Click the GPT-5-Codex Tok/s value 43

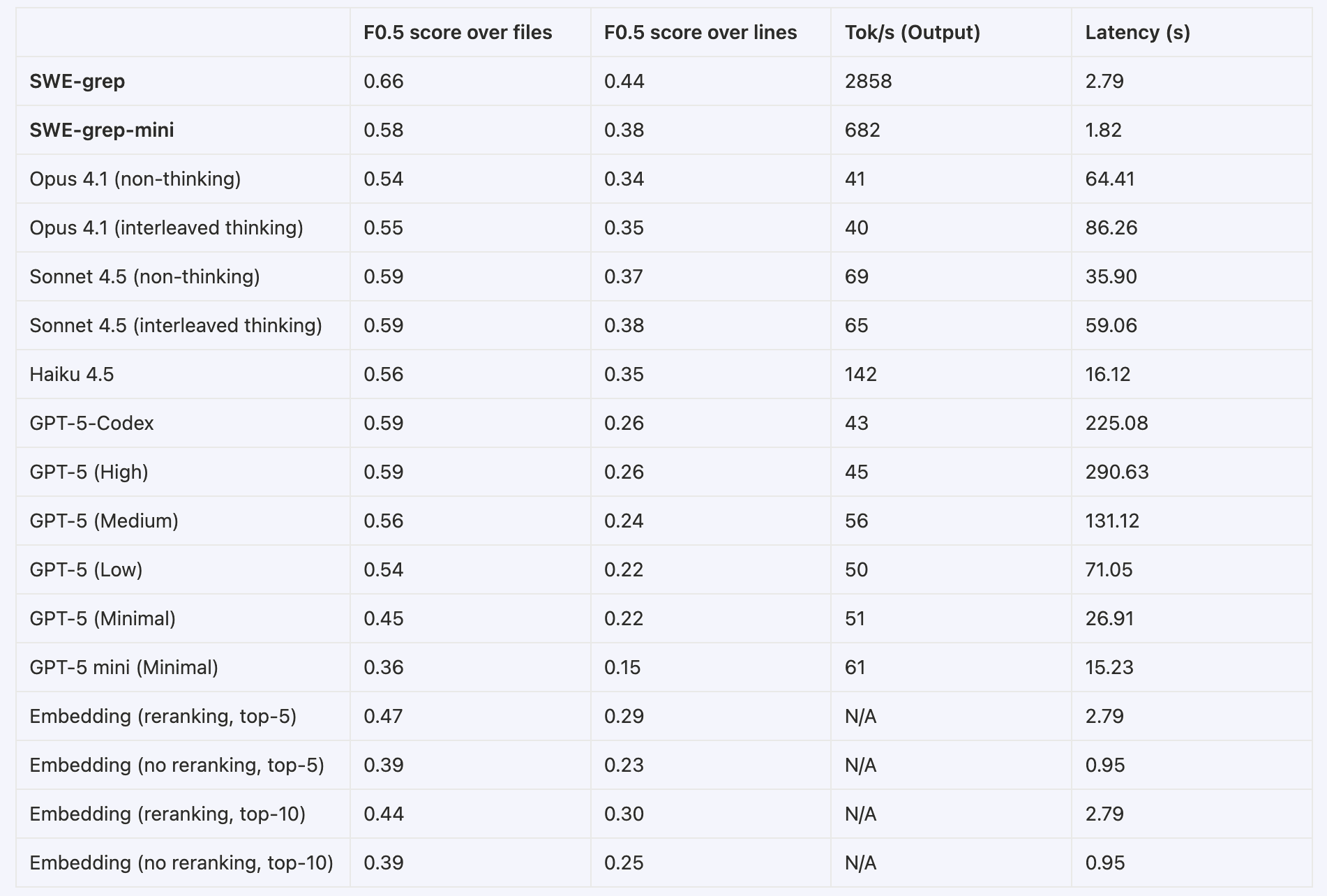point(857,424)
